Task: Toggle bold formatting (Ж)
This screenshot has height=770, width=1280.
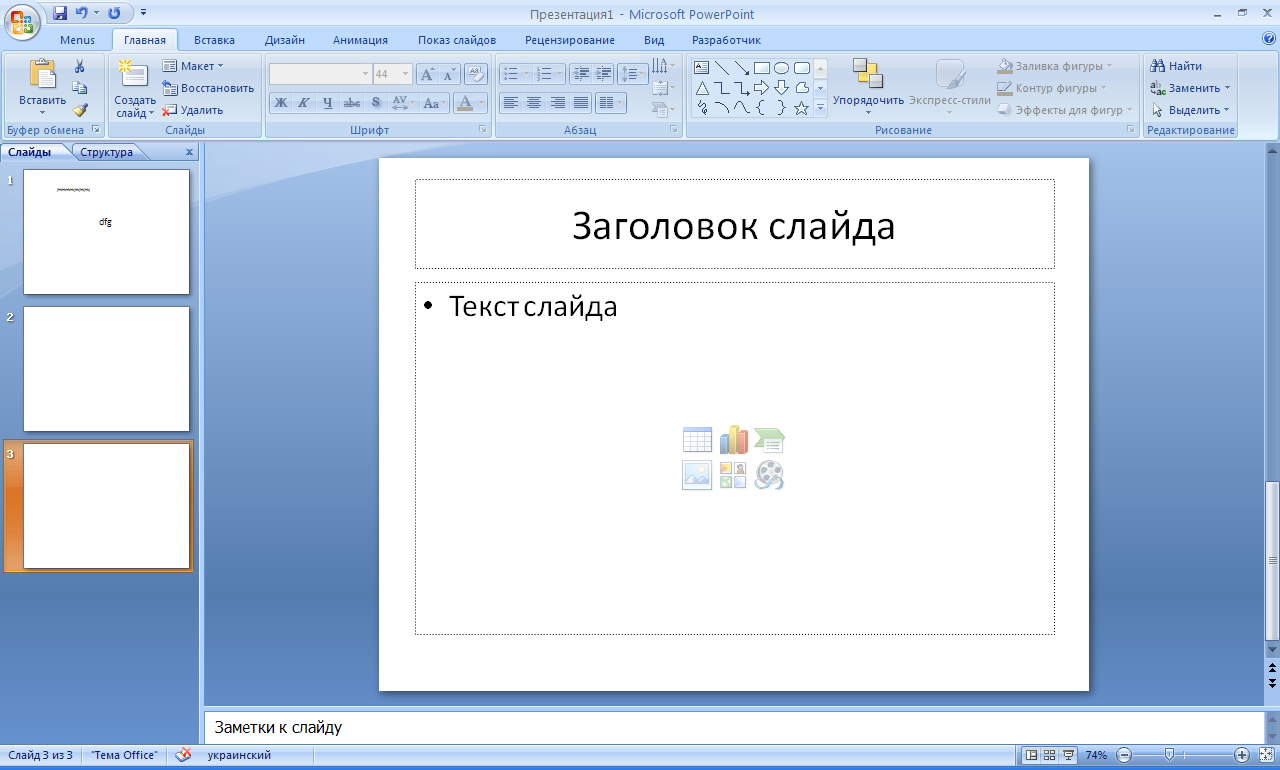Action: point(281,103)
